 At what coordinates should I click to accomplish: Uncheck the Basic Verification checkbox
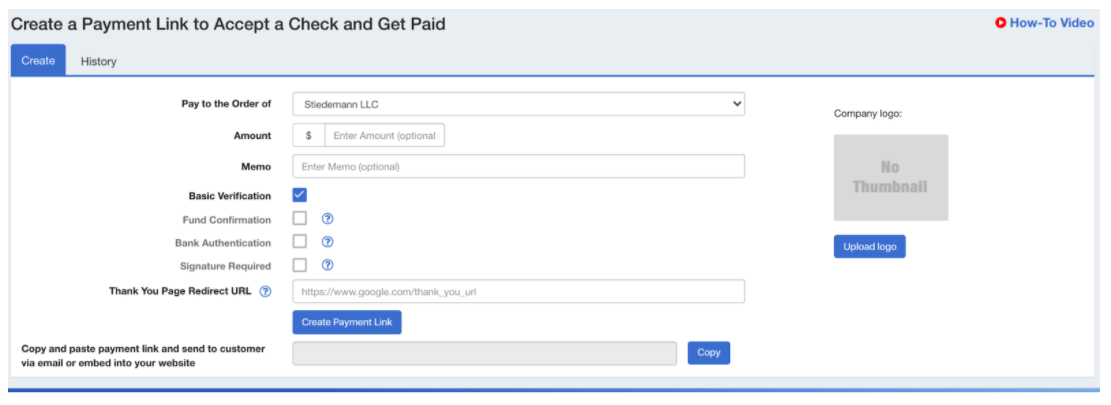tap(300, 195)
